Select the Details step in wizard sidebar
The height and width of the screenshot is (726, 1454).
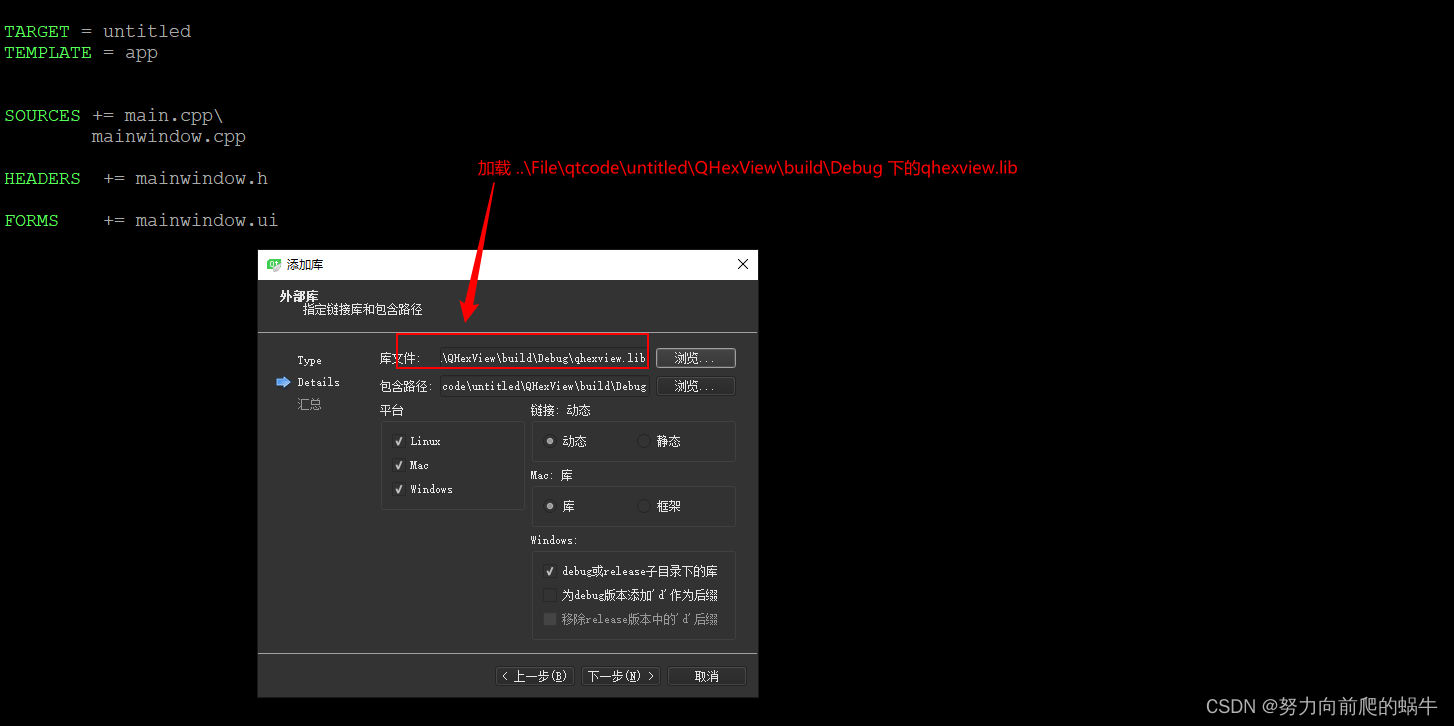(318, 382)
